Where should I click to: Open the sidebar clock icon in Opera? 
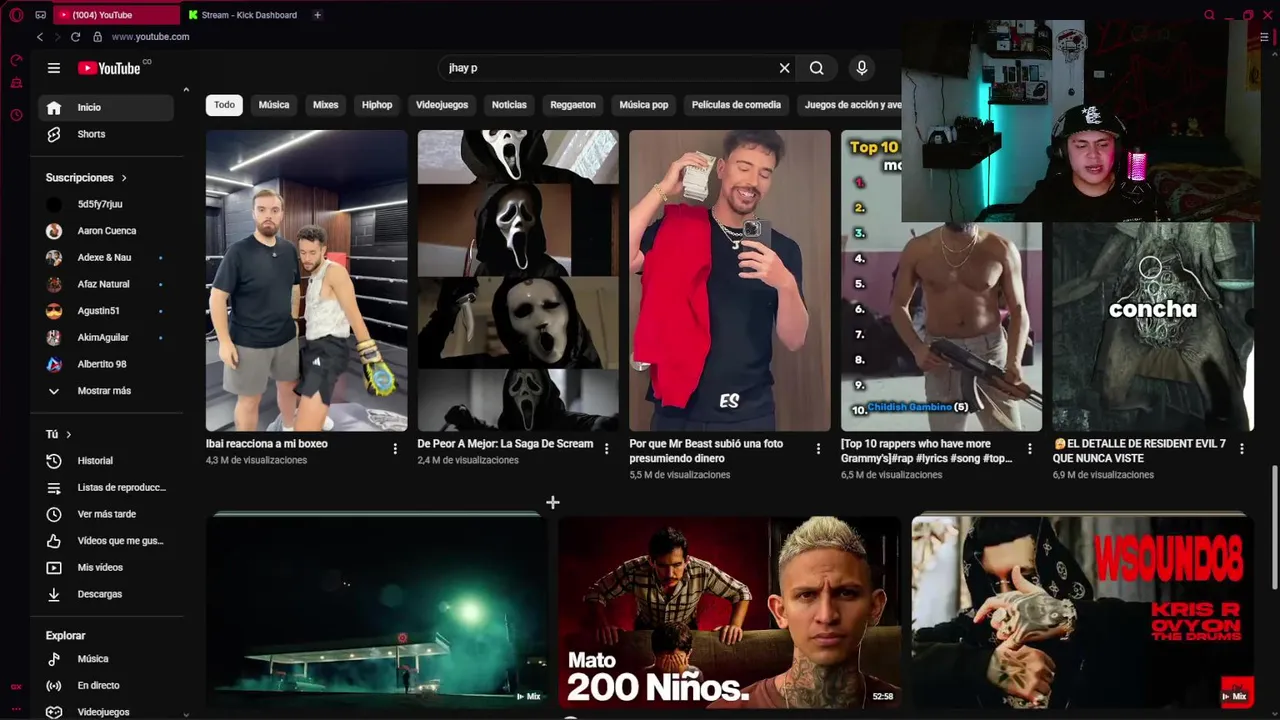click(16, 115)
